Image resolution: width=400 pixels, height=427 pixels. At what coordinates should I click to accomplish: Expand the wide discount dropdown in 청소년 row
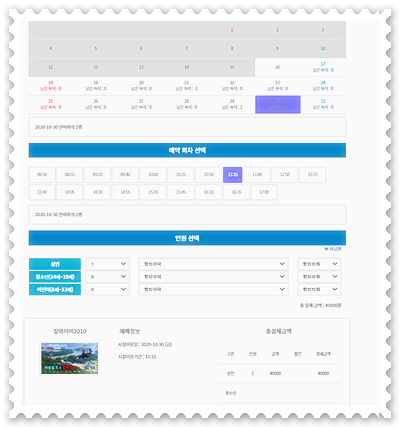coord(214,277)
